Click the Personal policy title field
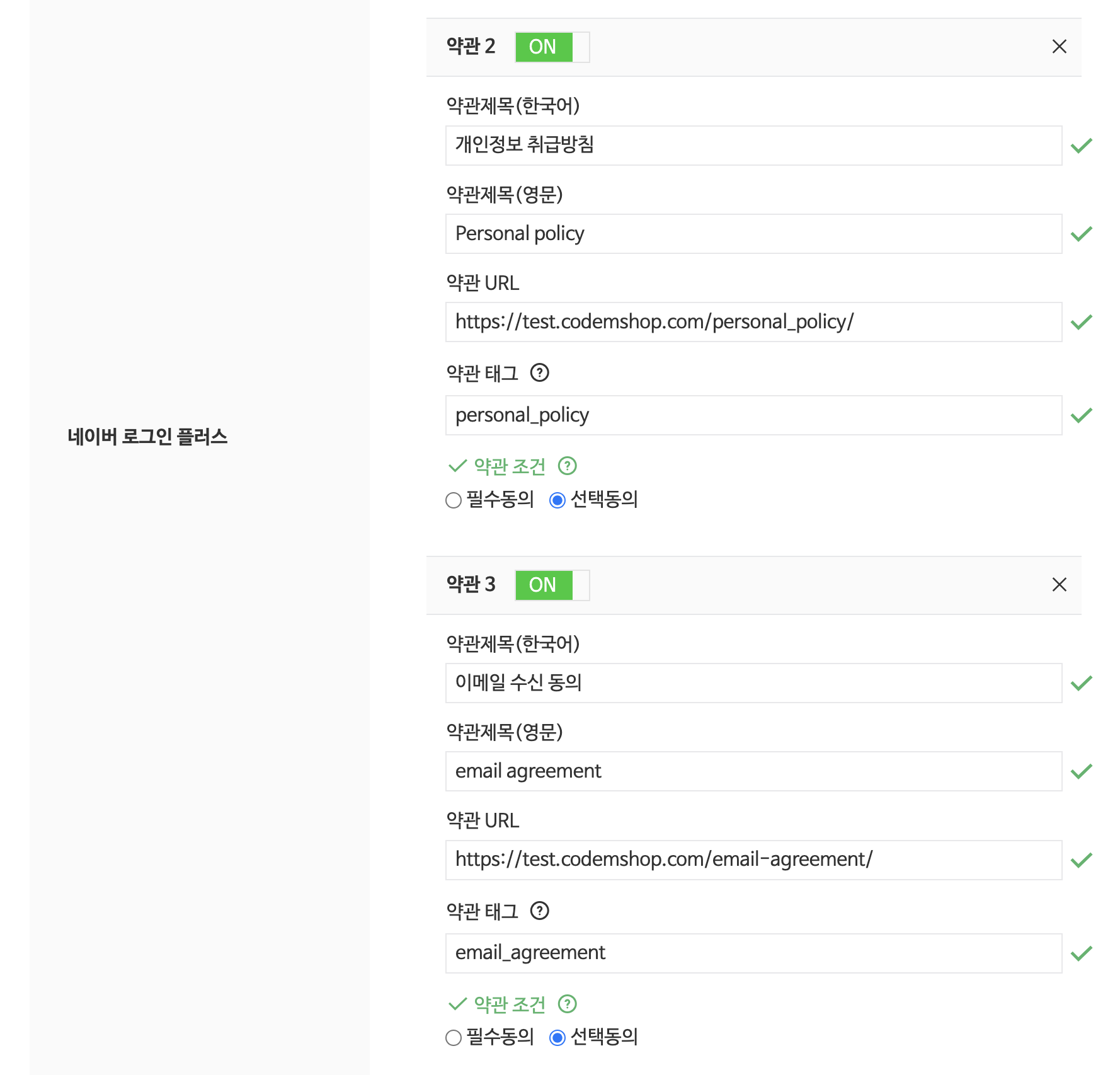 753,234
